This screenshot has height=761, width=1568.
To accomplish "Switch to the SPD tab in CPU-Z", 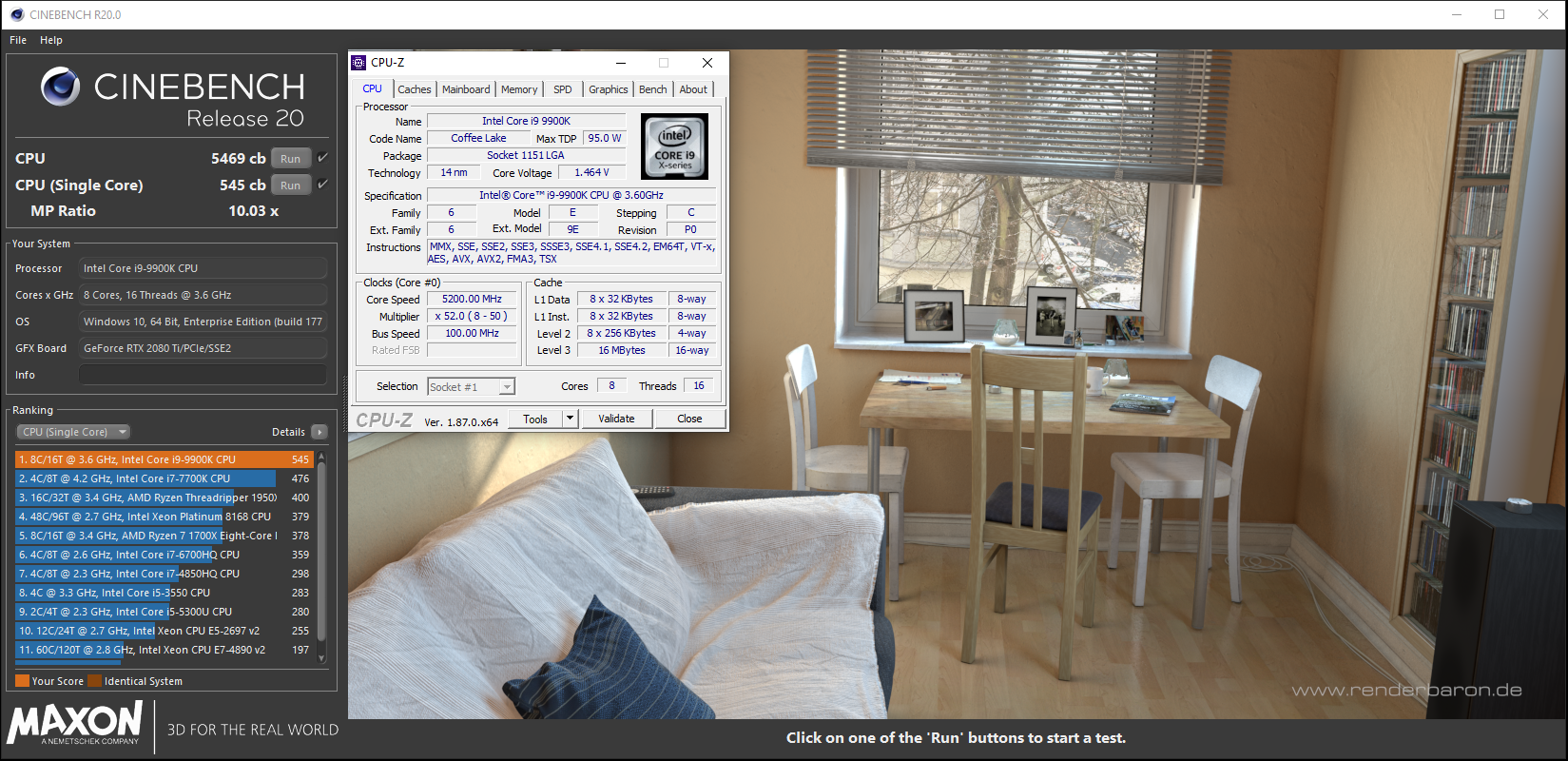I will (563, 89).
